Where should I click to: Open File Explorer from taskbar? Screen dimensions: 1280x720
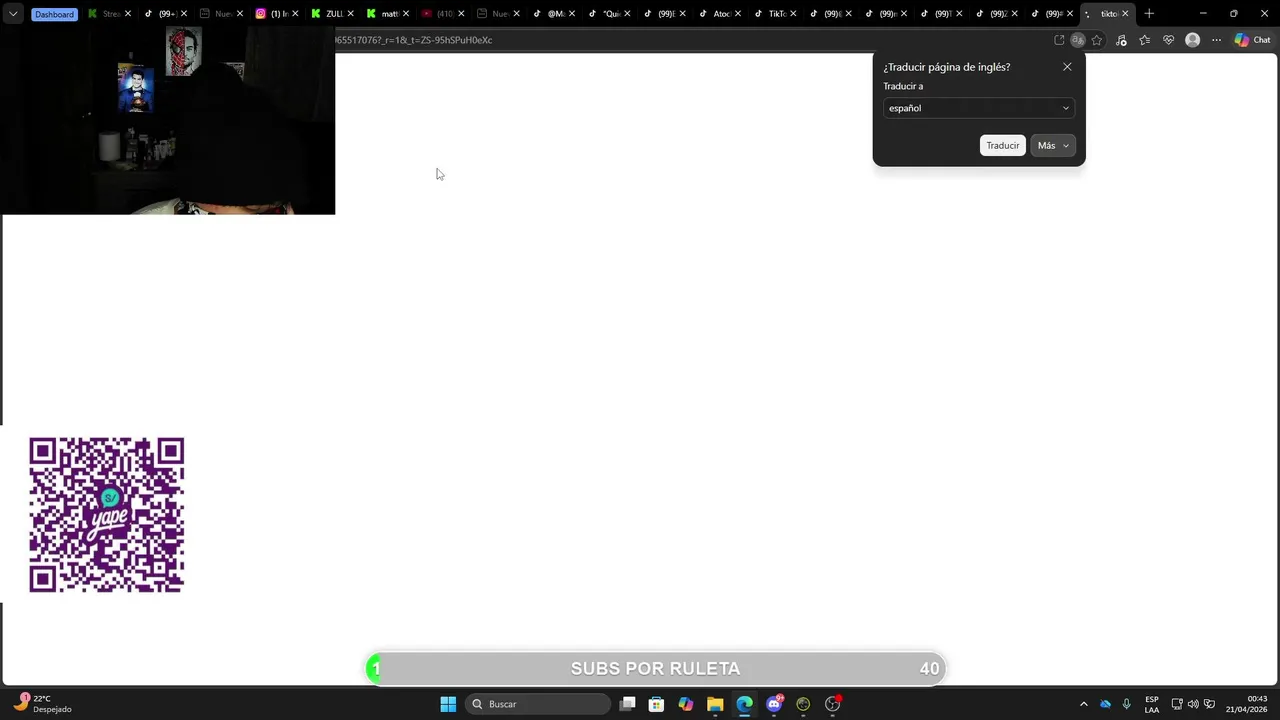click(x=715, y=704)
